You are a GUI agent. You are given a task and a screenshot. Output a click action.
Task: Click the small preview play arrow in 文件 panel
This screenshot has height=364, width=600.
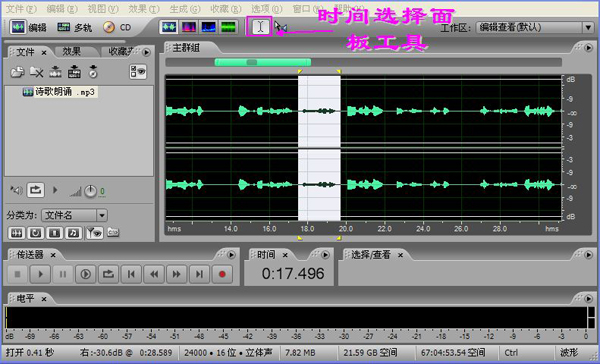[55, 190]
